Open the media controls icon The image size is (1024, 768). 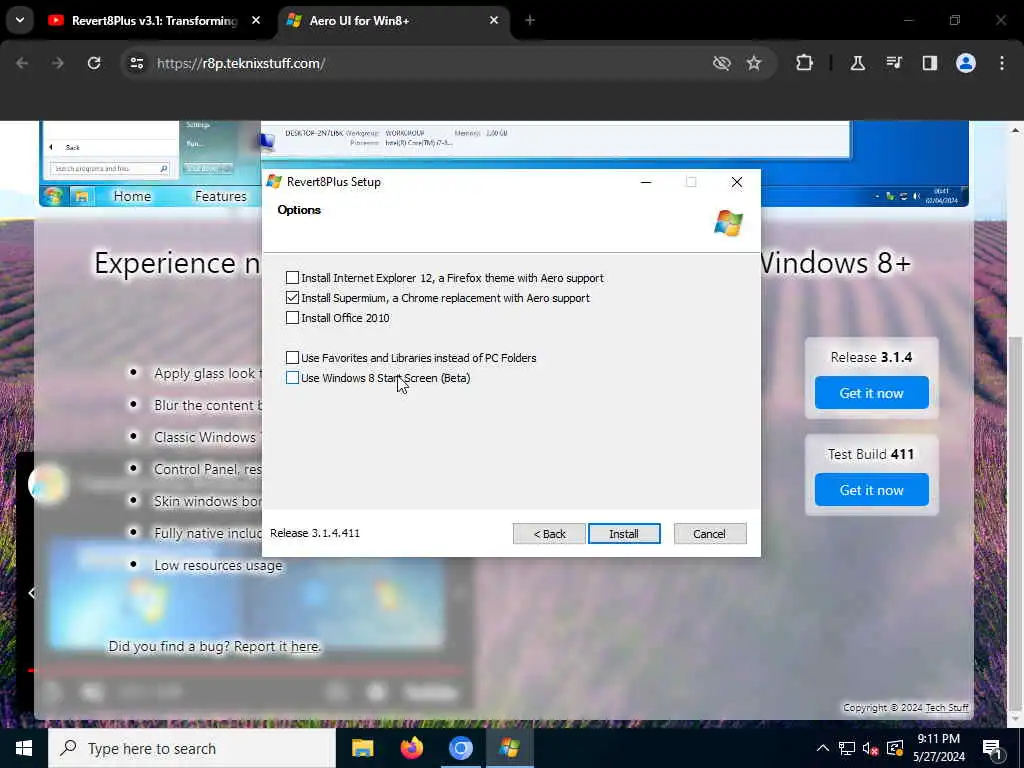tap(894, 63)
